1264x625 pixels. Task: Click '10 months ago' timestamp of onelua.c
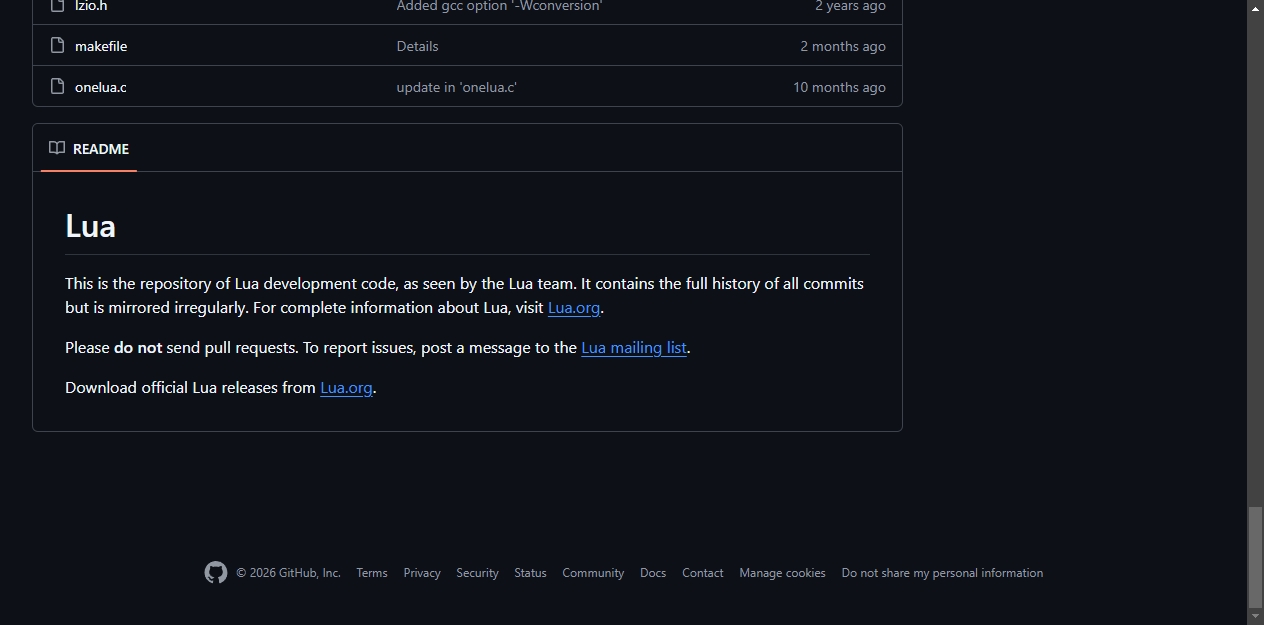point(839,87)
